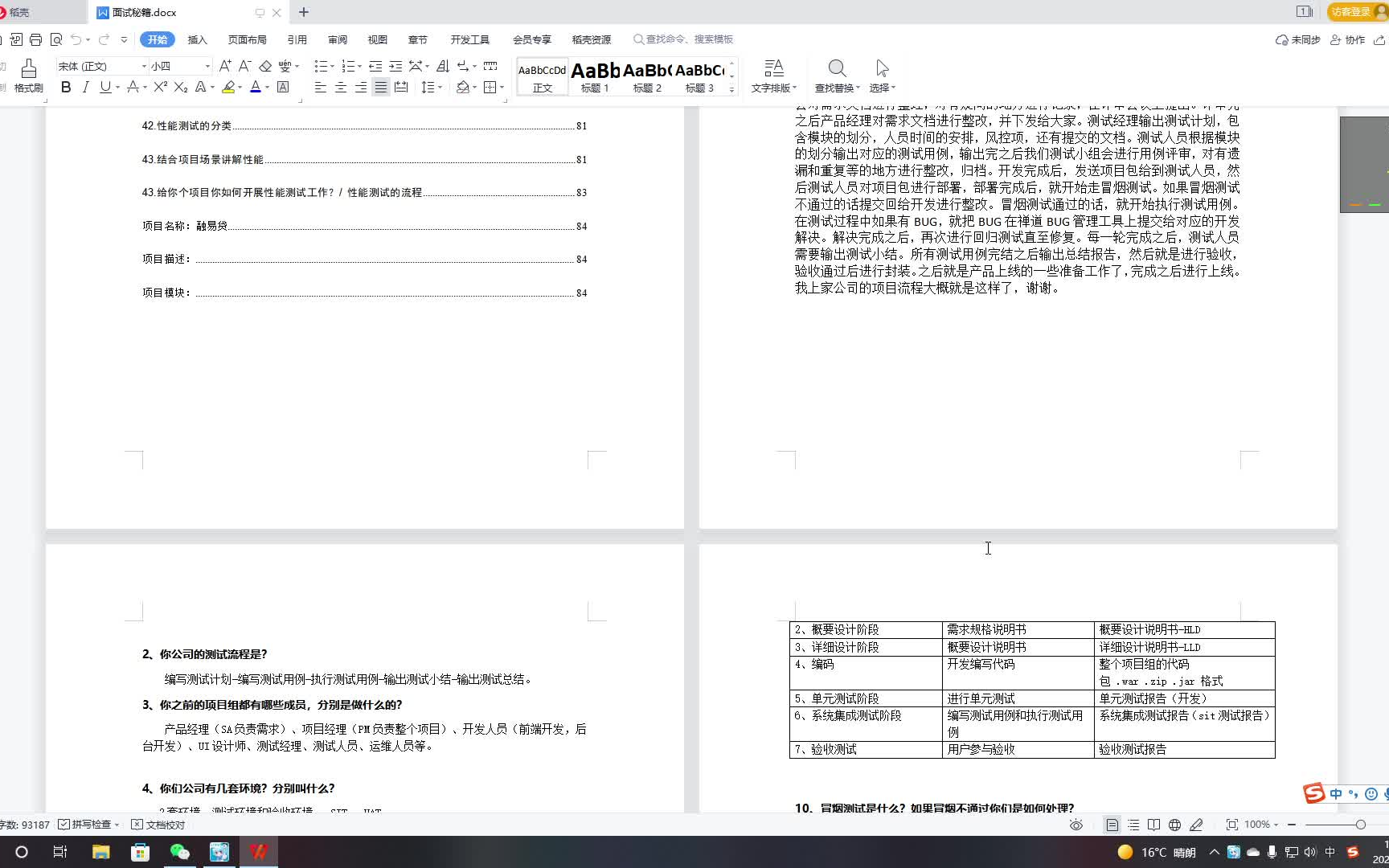
Task: Open a new document tab with plus
Action: coord(303,12)
